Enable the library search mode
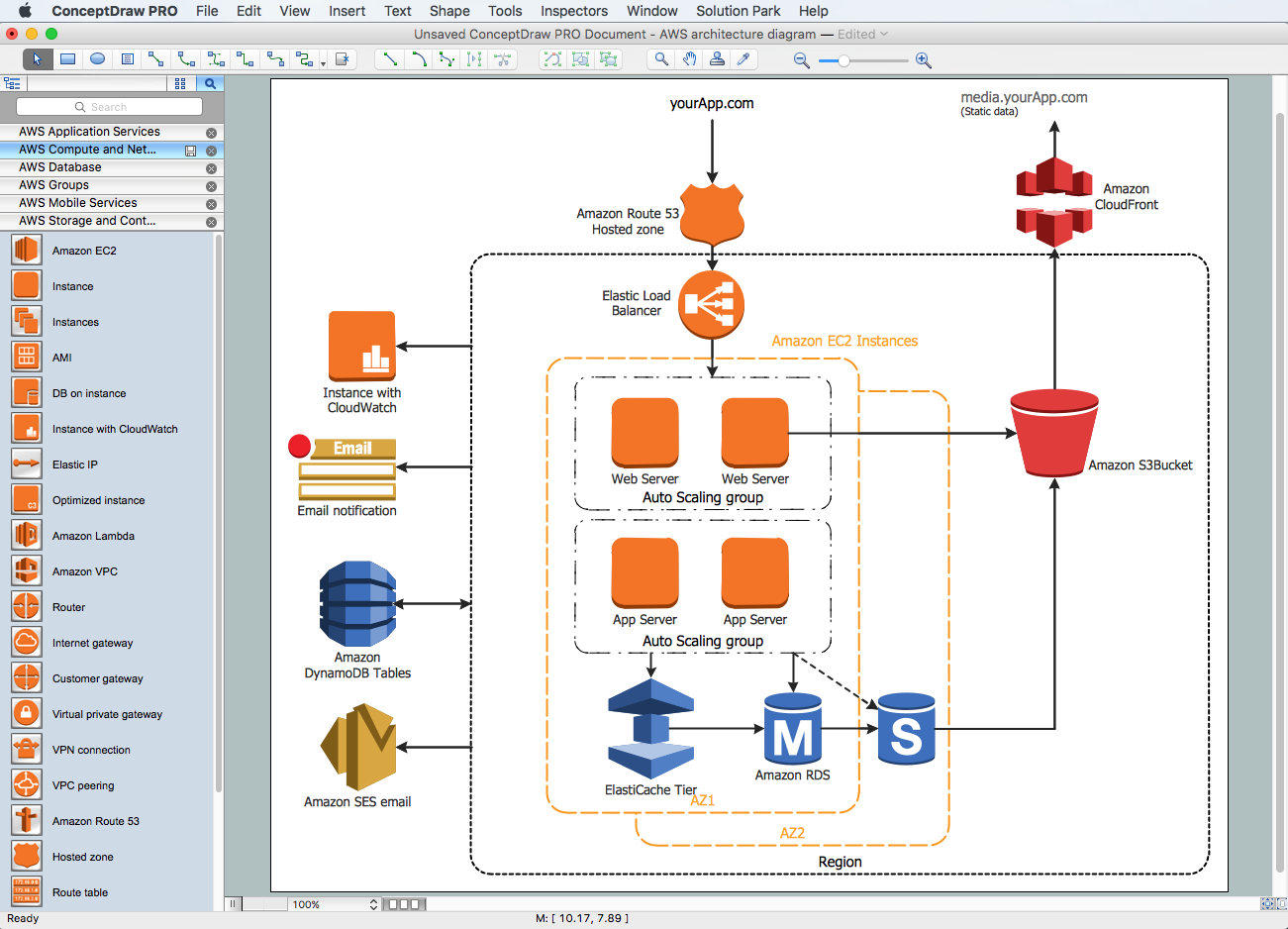The image size is (1288, 929). [210, 83]
